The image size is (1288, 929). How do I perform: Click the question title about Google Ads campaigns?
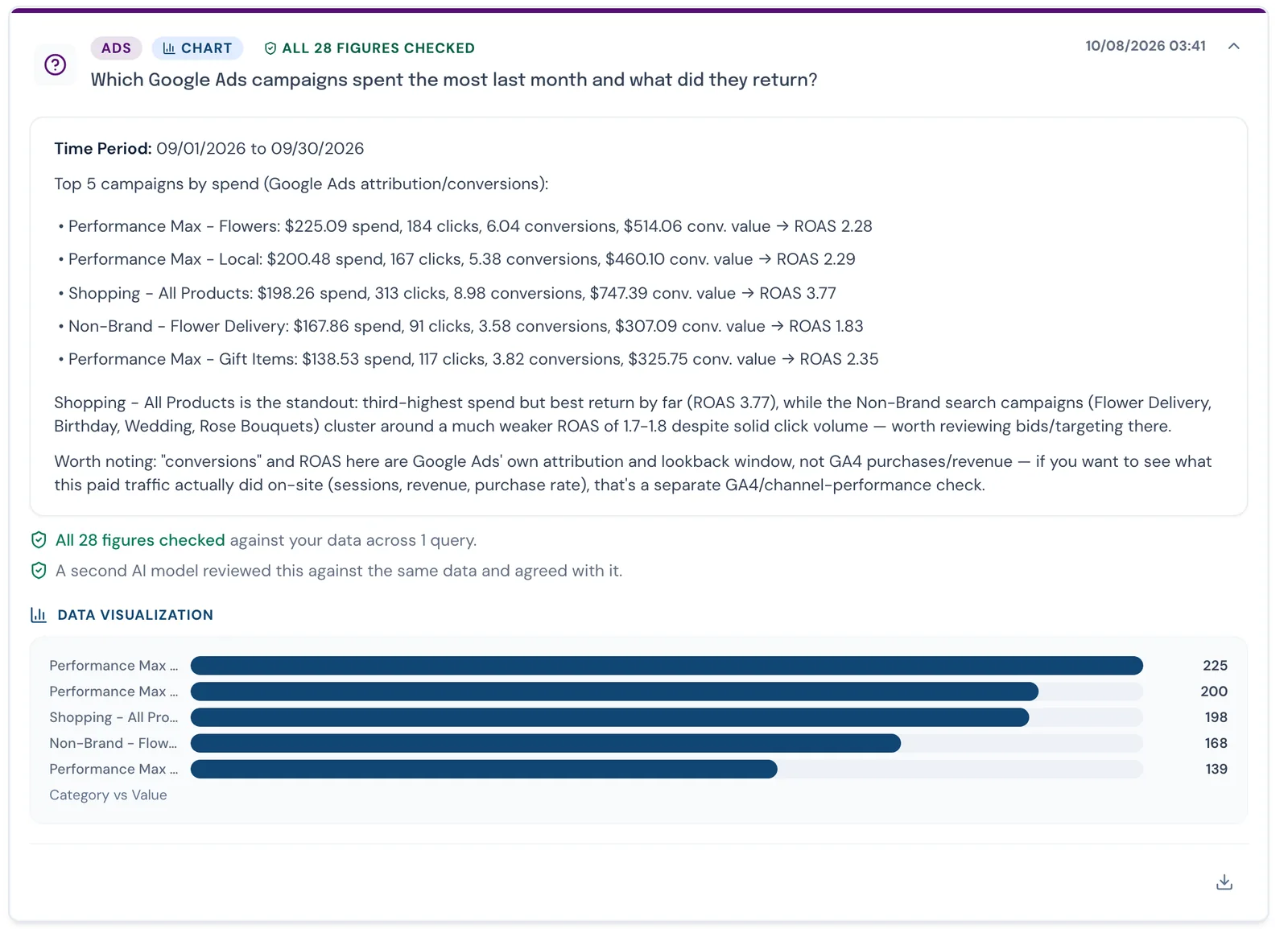click(454, 80)
